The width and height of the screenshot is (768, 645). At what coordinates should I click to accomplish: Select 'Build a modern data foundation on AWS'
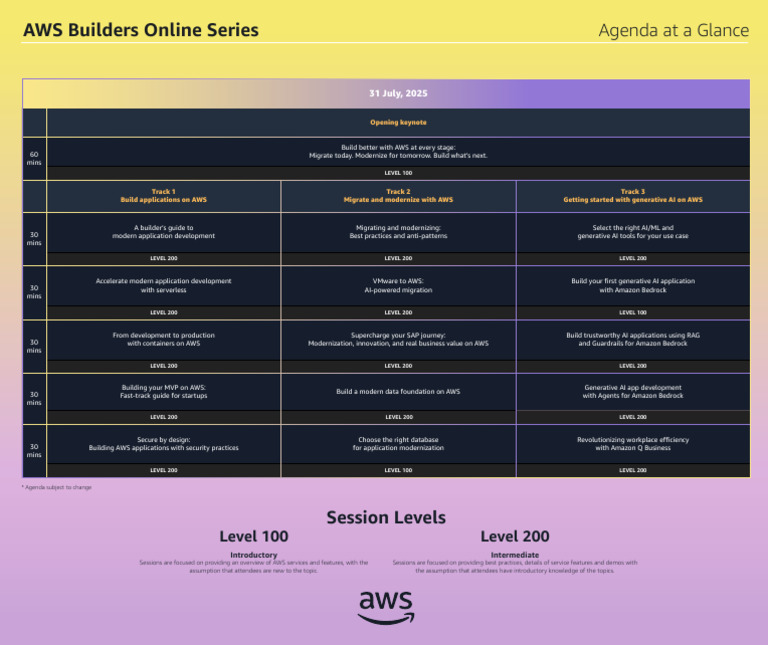tap(398, 392)
